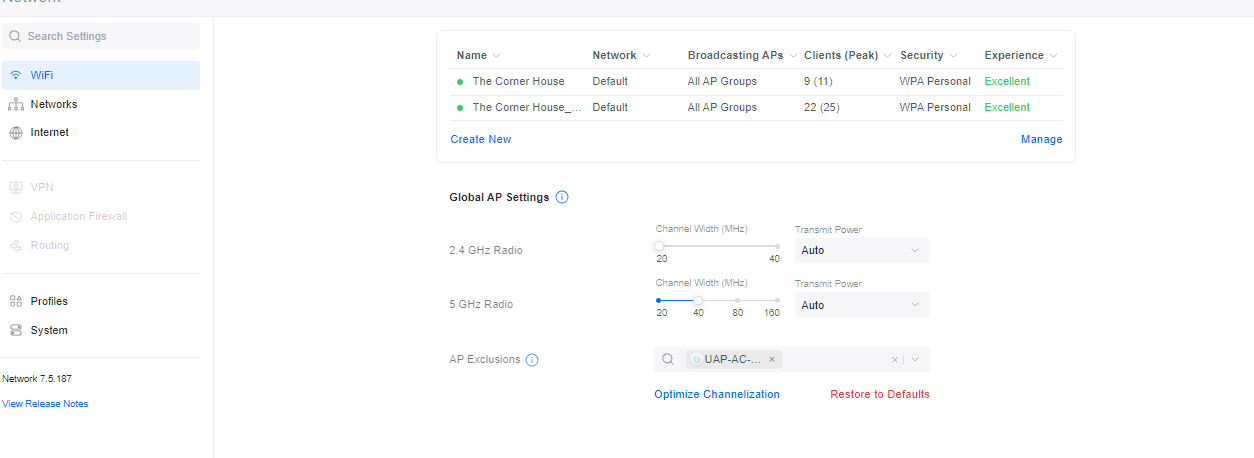
Task: Open View Release Notes link
Action: pyautogui.click(x=45, y=404)
